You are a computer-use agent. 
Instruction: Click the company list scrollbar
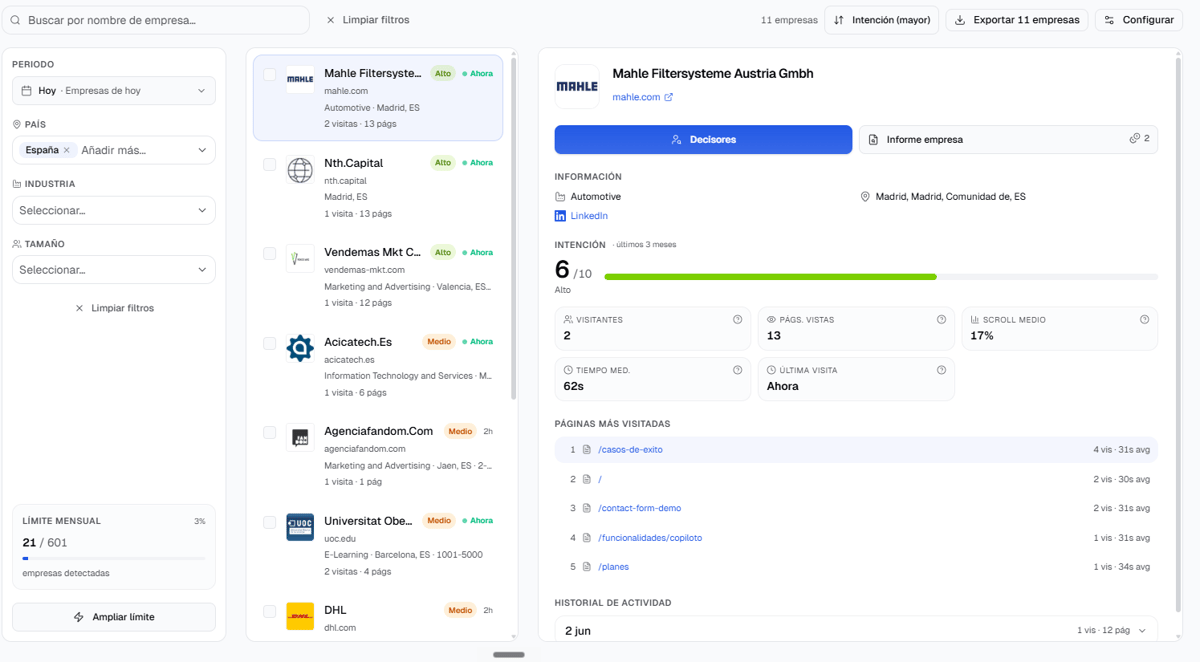tap(514, 229)
